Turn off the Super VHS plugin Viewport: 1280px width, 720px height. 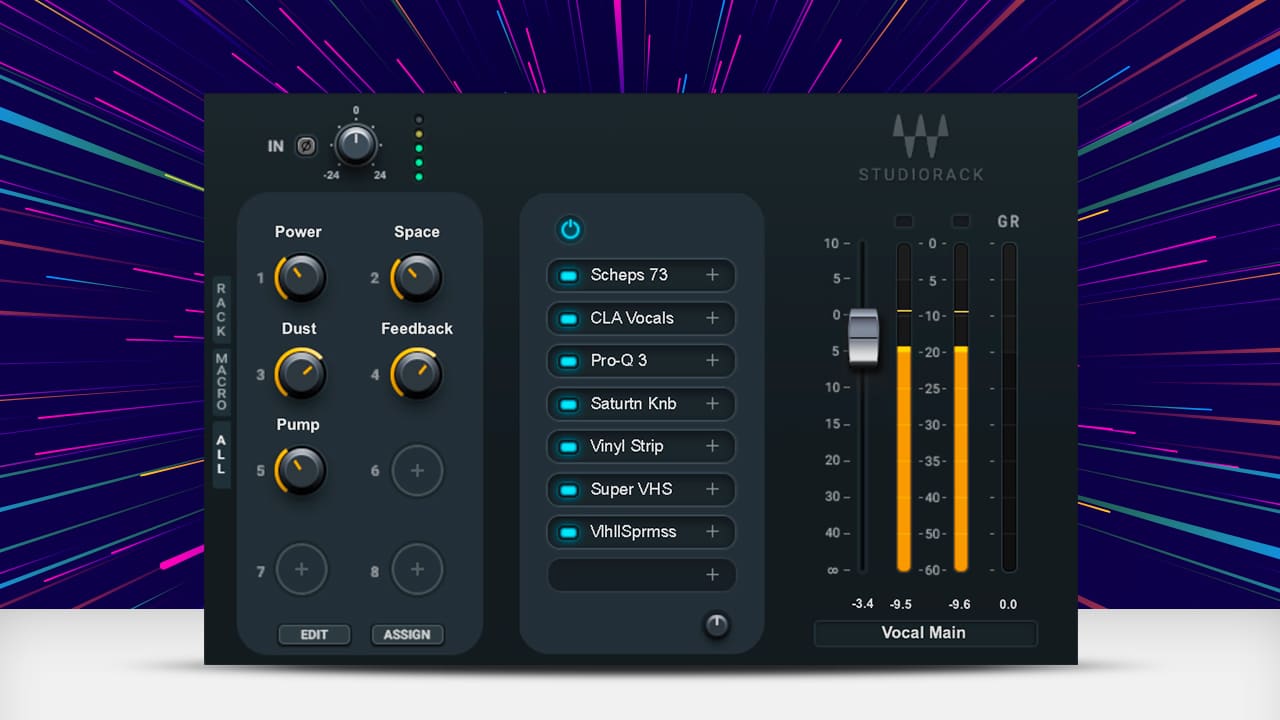click(569, 490)
